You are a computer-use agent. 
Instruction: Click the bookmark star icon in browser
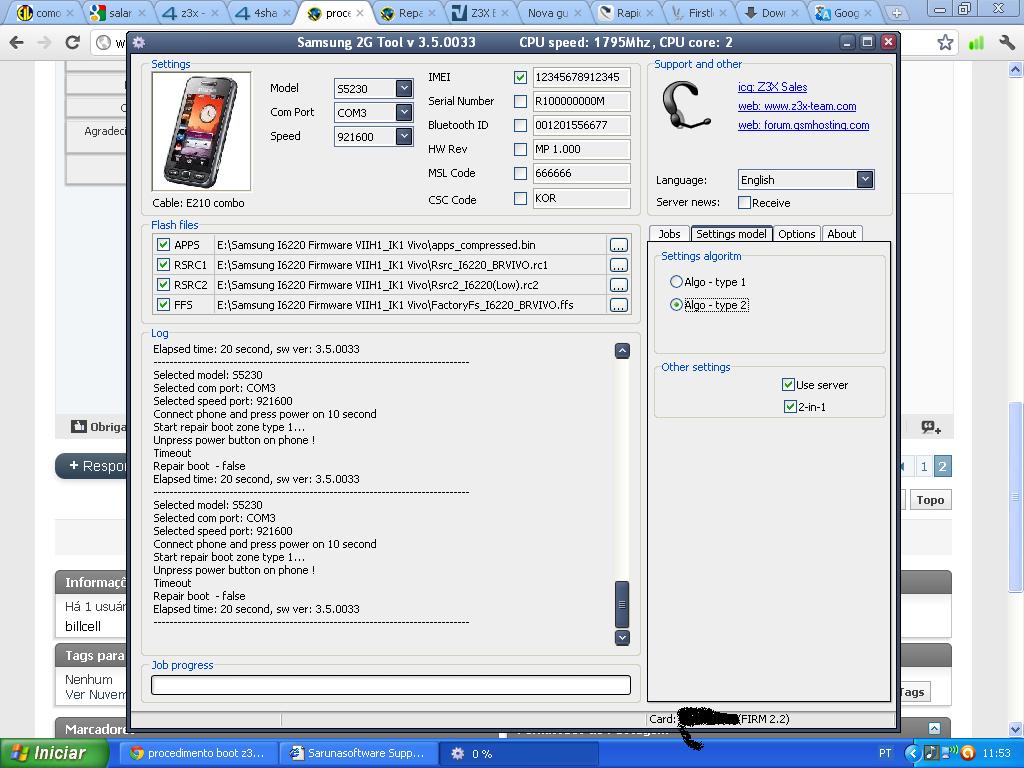coord(945,43)
